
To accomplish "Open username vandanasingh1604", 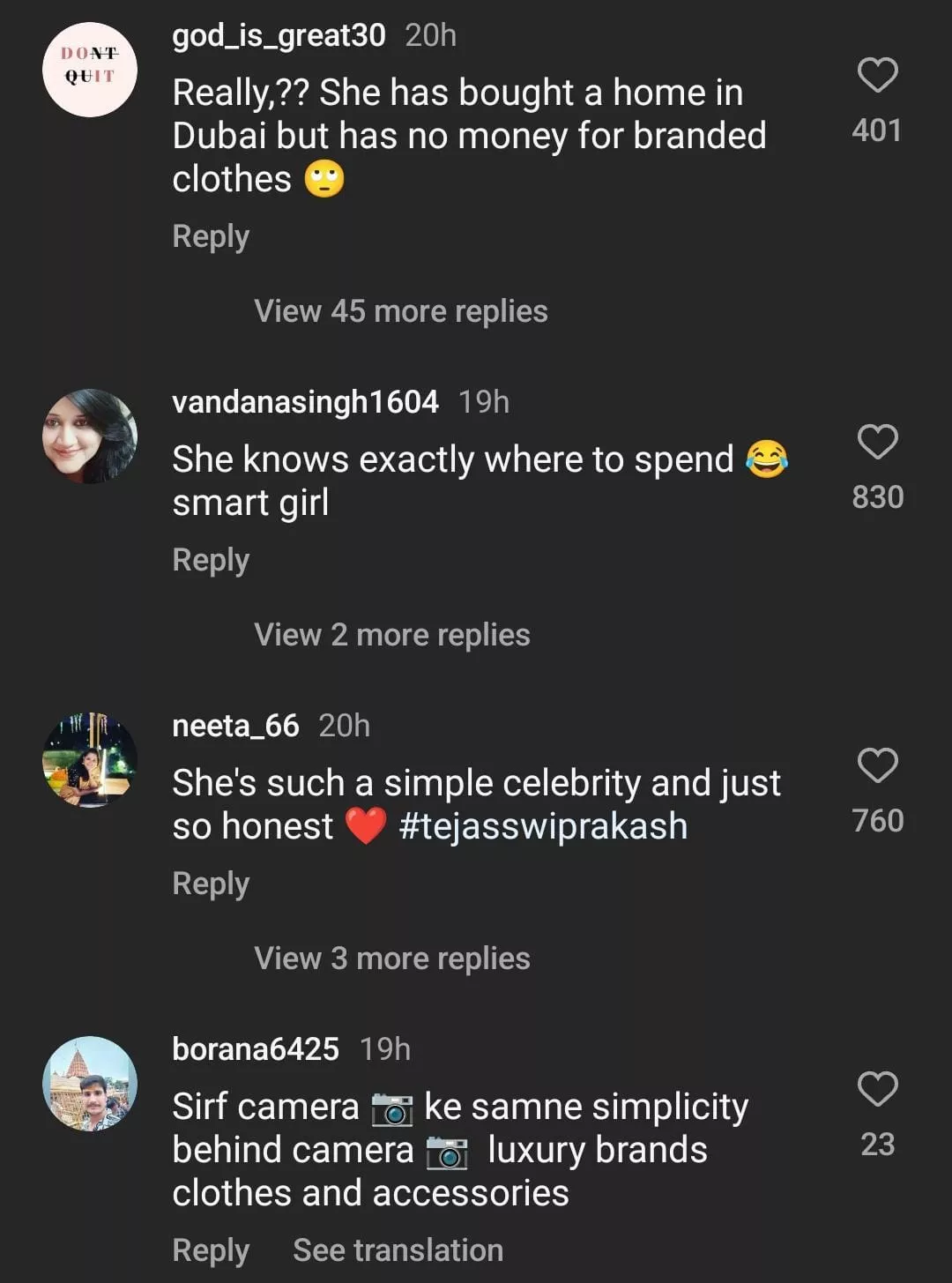I will 305,402.
